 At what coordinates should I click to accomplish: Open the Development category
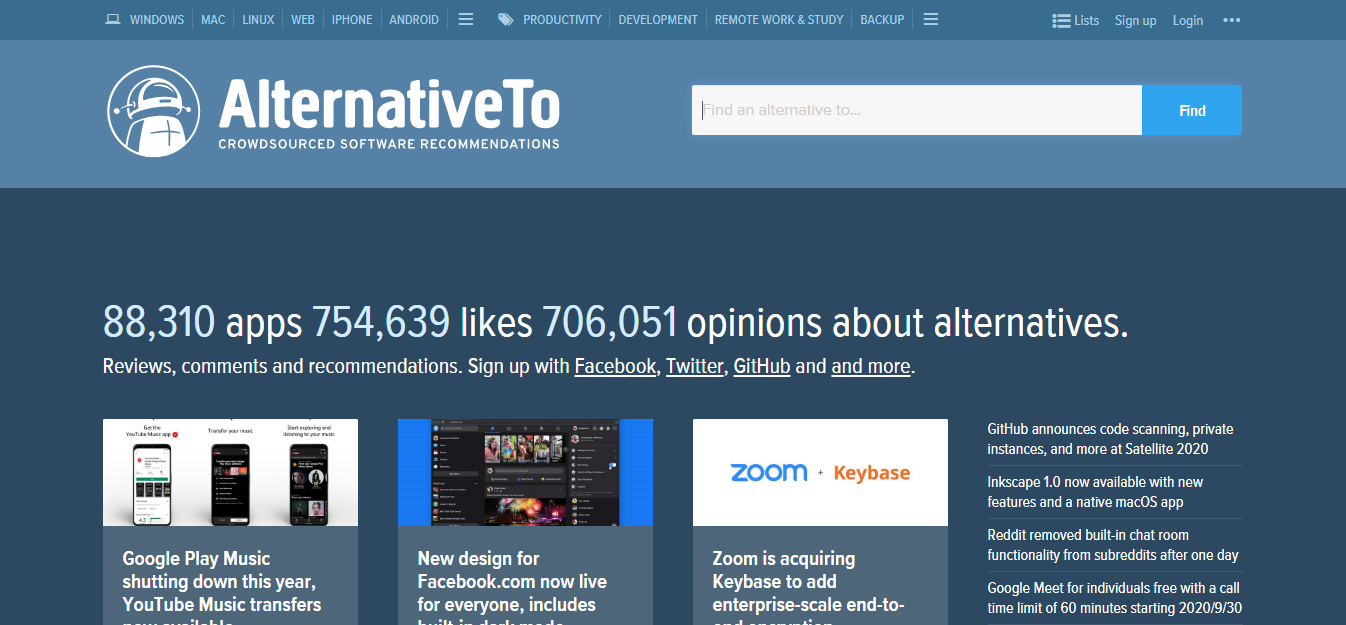click(658, 20)
